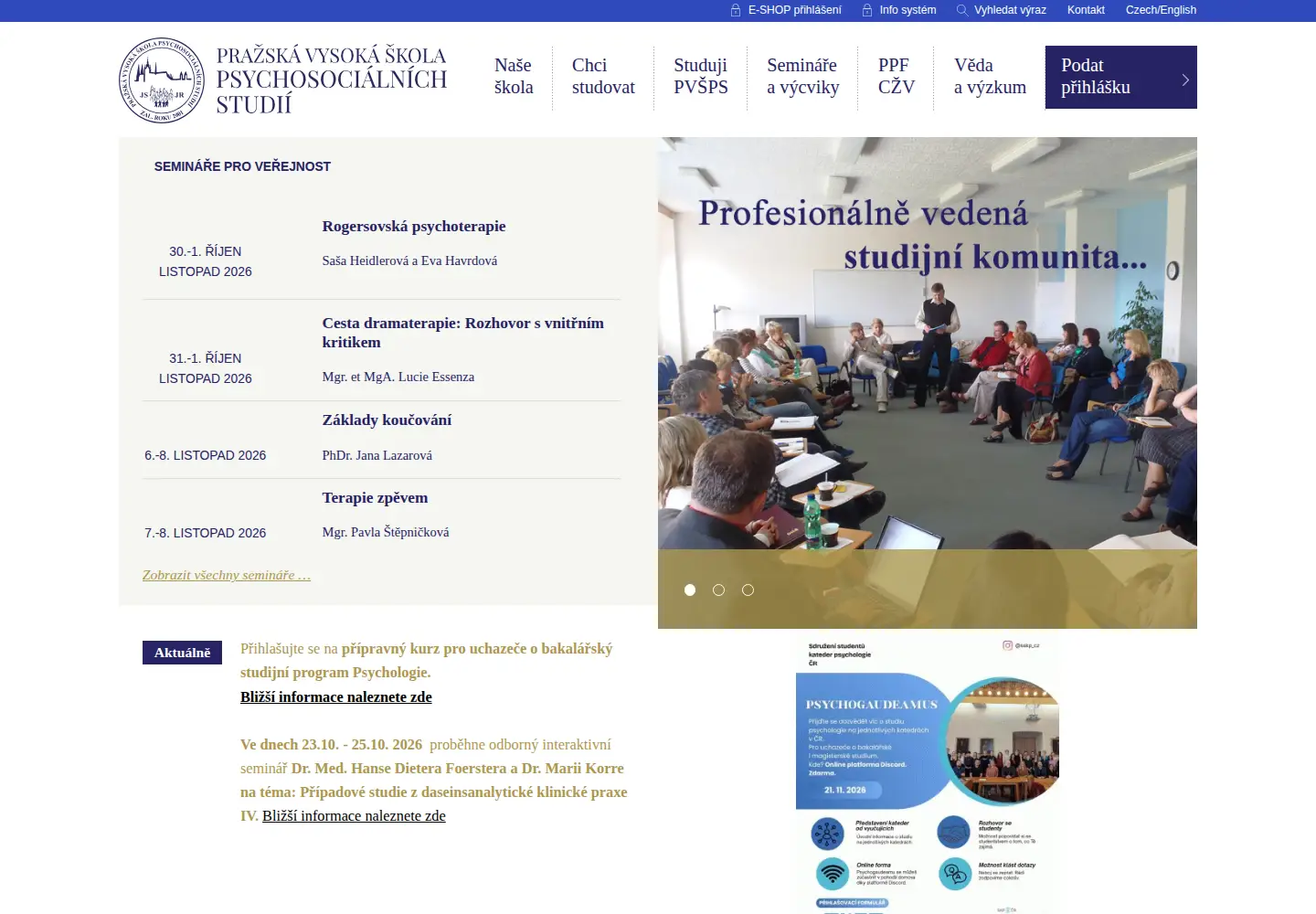This screenshot has width=1316, height=914.
Task: Open the Semináře a výcviky menu
Action: pos(803,77)
